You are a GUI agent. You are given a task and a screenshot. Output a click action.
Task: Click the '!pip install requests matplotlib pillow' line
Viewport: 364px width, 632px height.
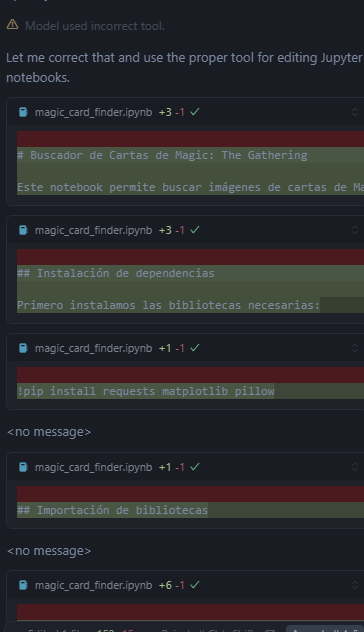coord(146,391)
